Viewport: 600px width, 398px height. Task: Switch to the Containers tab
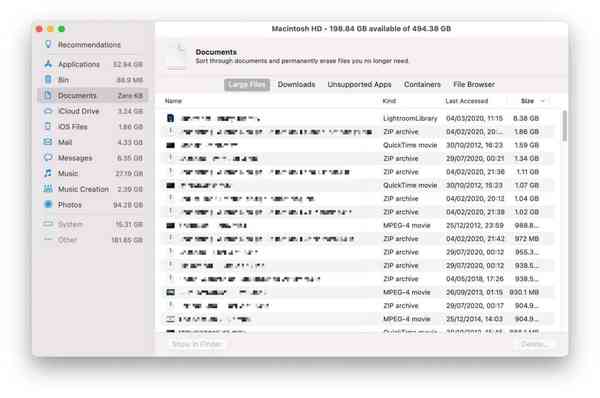[422, 85]
